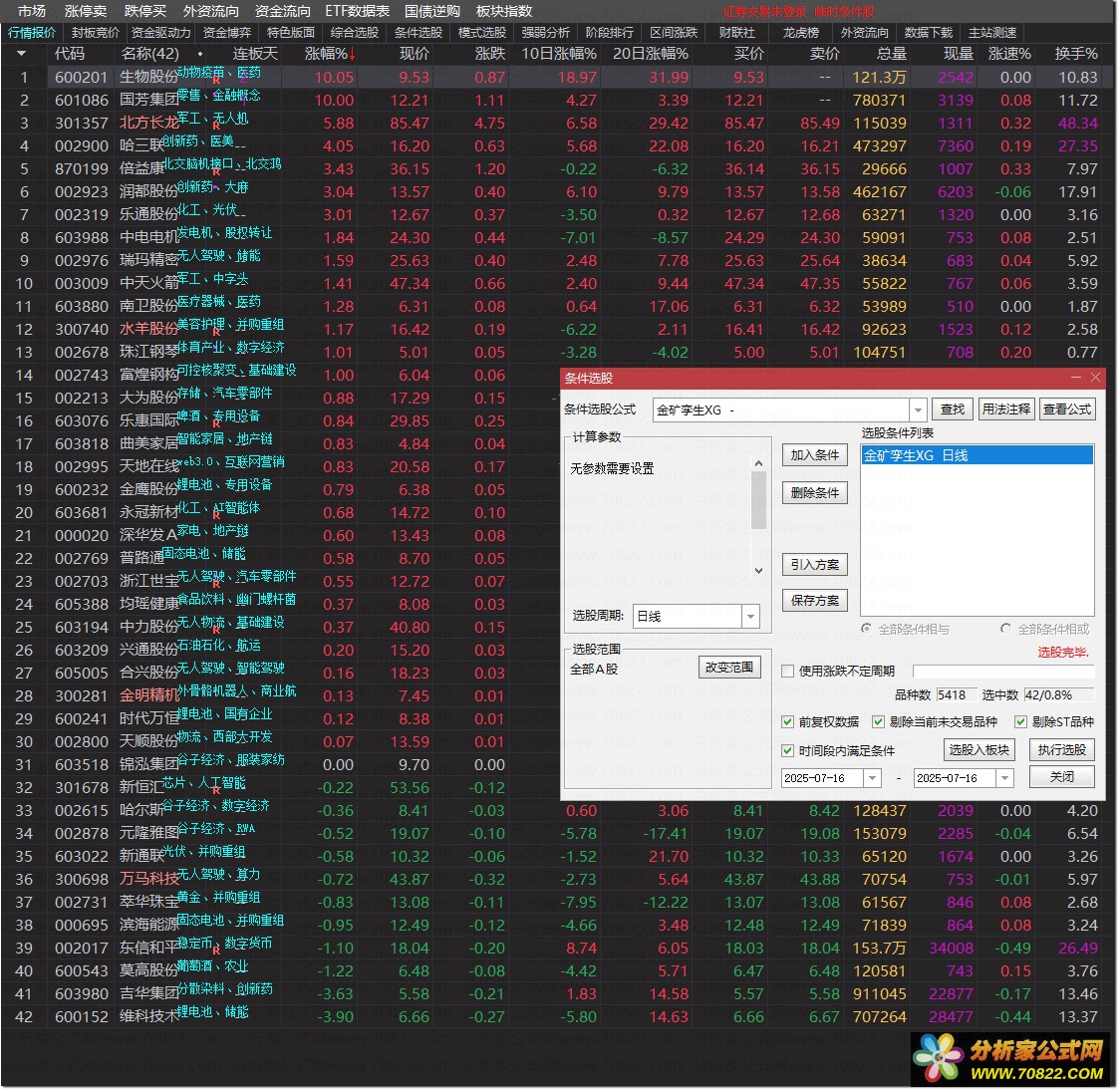
Task: Open the table dropdown arrow beside 代码
Action: point(21,54)
